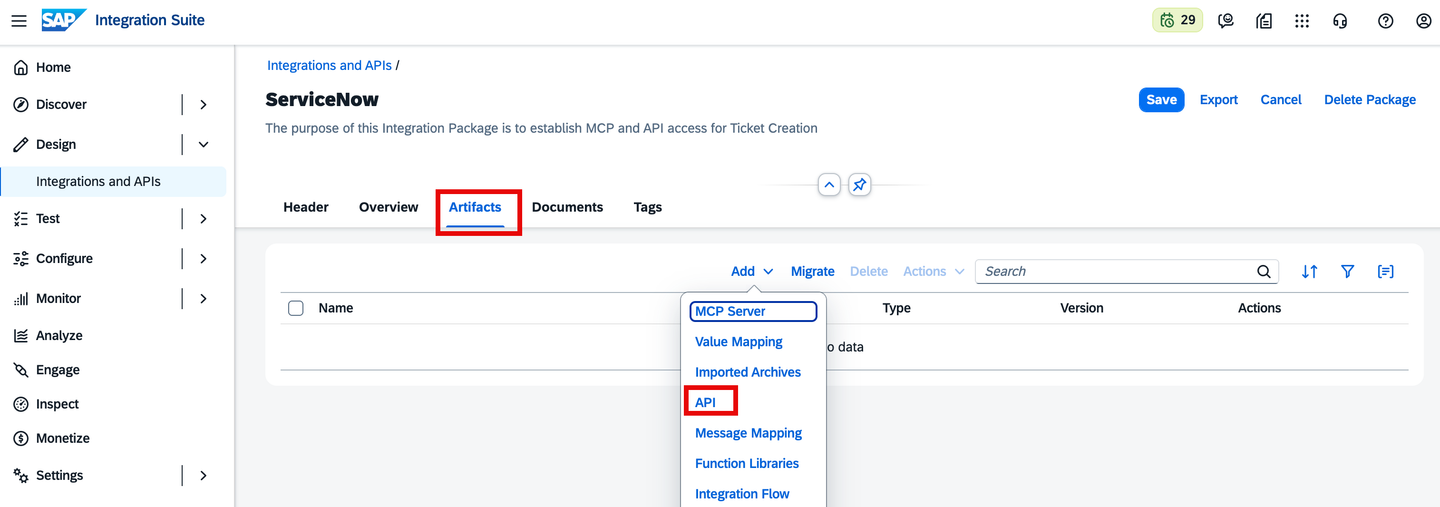
Task: Open the Add dropdown menu
Action: 752,271
